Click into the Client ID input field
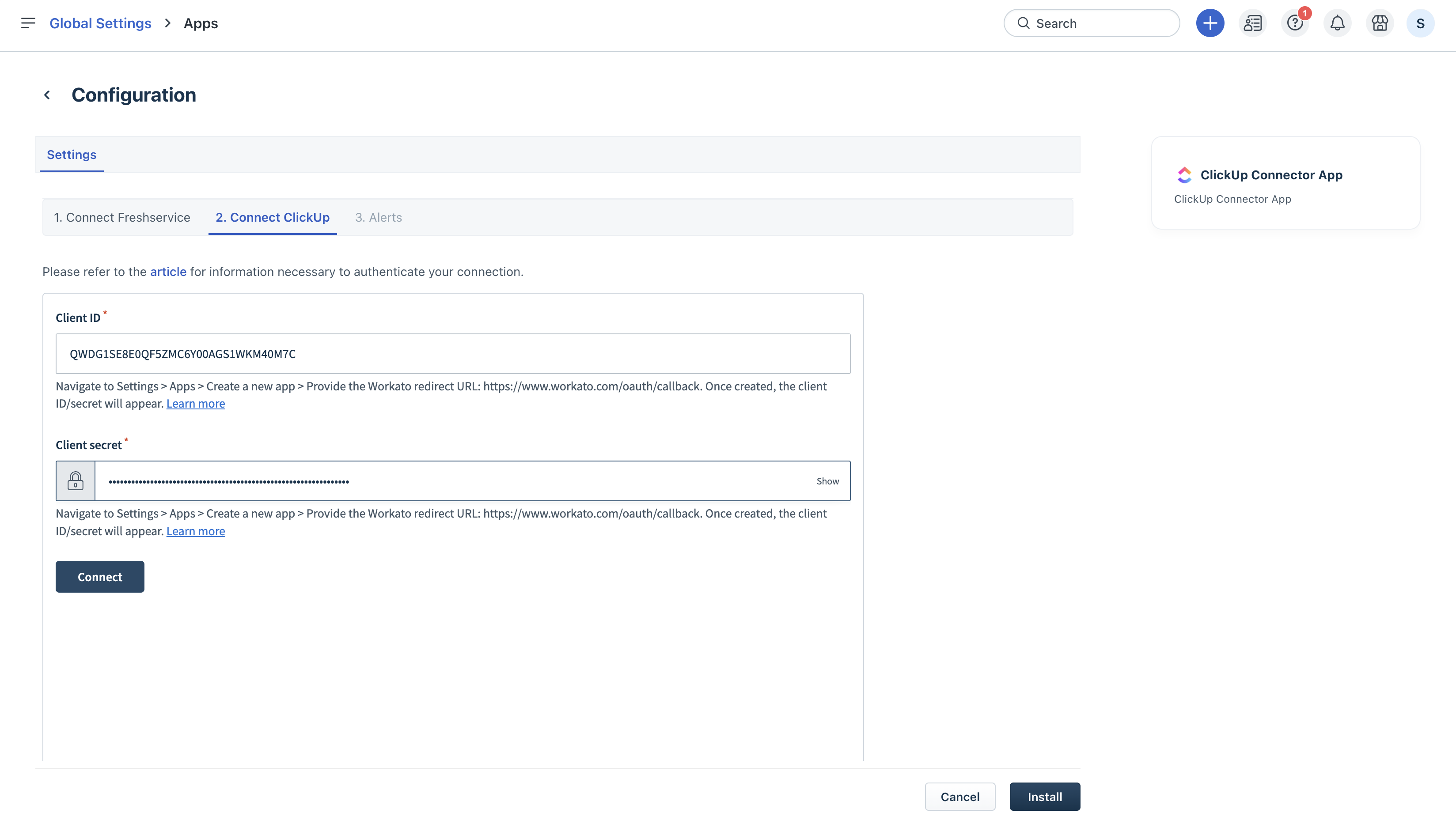Screen dimensions: 1456x813 452,354
